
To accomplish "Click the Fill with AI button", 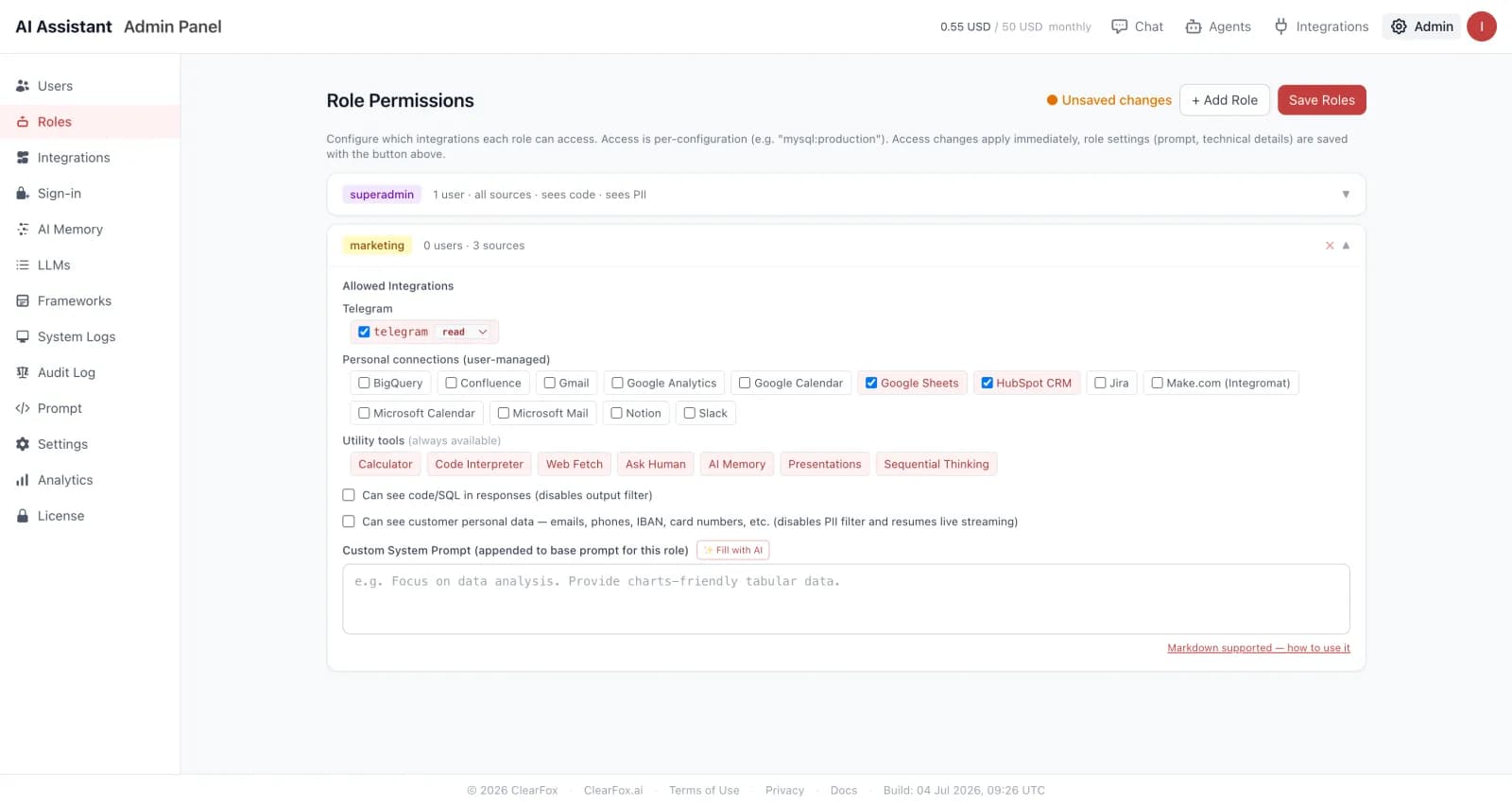I will tap(732, 550).
